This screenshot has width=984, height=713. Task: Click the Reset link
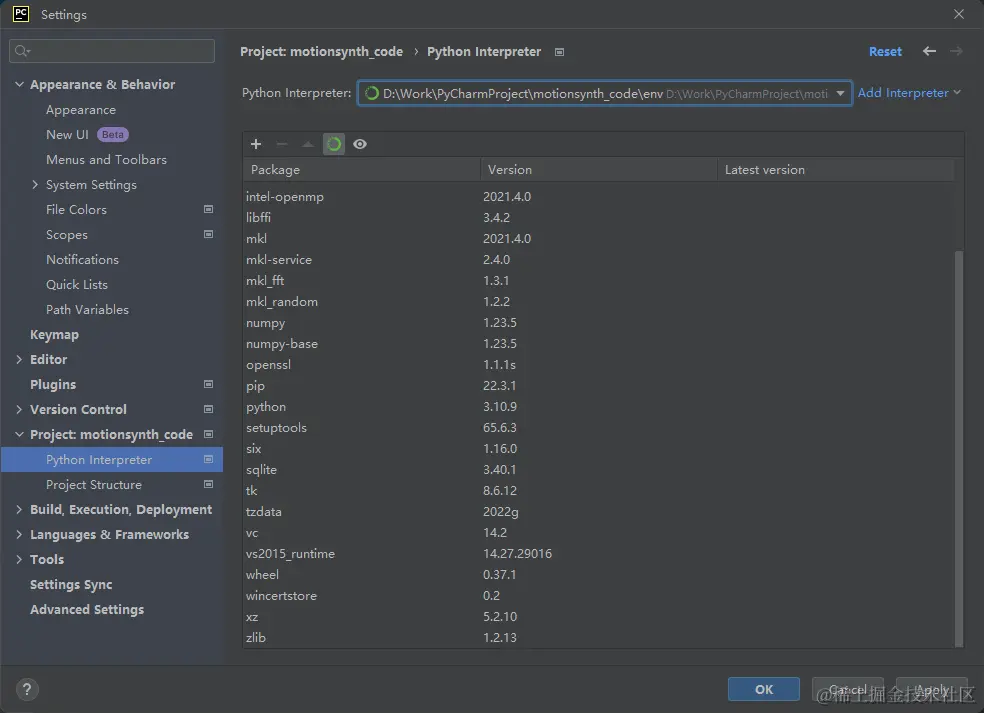pyautogui.click(x=885, y=51)
